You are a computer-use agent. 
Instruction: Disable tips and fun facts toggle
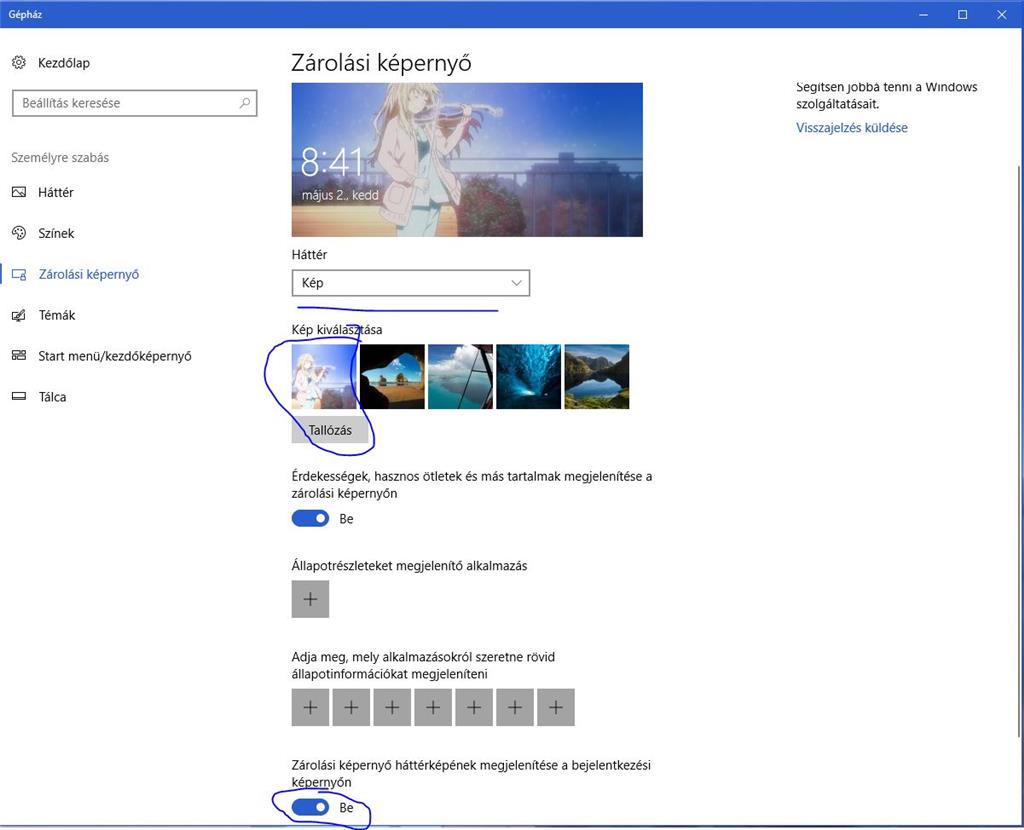[310, 519]
